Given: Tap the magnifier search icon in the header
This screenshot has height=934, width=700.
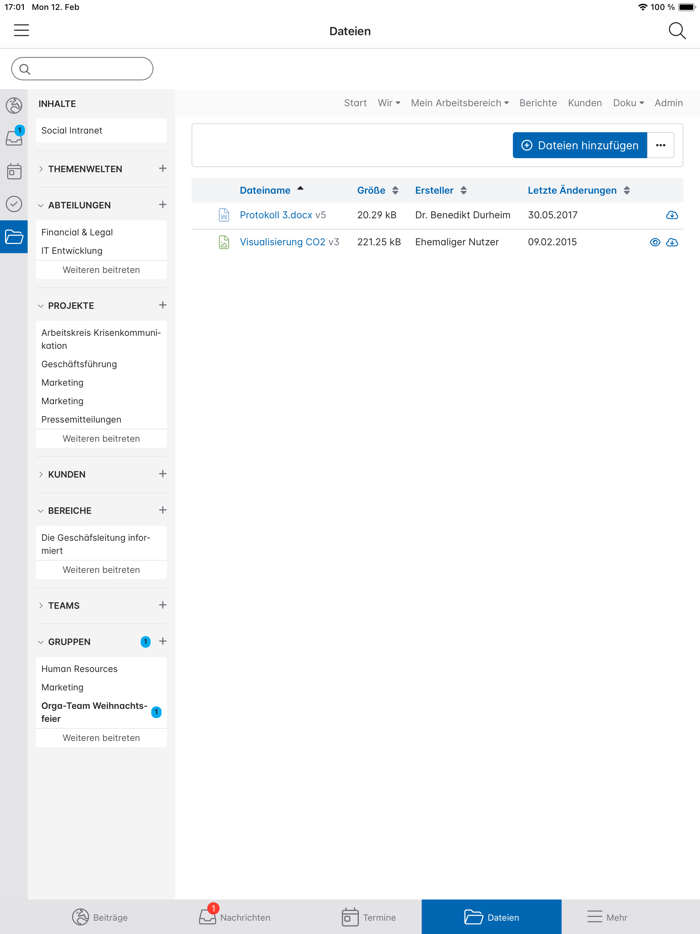Looking at the screenshot, I should [x=677, y=31].
